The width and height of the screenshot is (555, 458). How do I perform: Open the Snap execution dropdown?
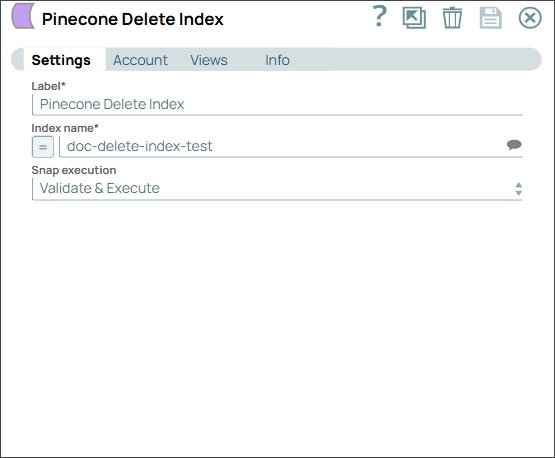277,189
